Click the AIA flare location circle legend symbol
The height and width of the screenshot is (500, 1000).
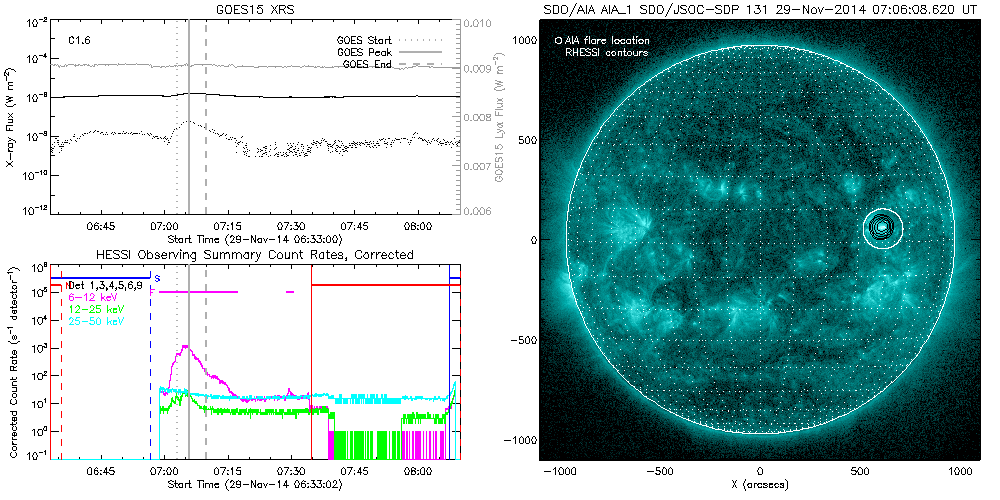click(x=558, y=41)
